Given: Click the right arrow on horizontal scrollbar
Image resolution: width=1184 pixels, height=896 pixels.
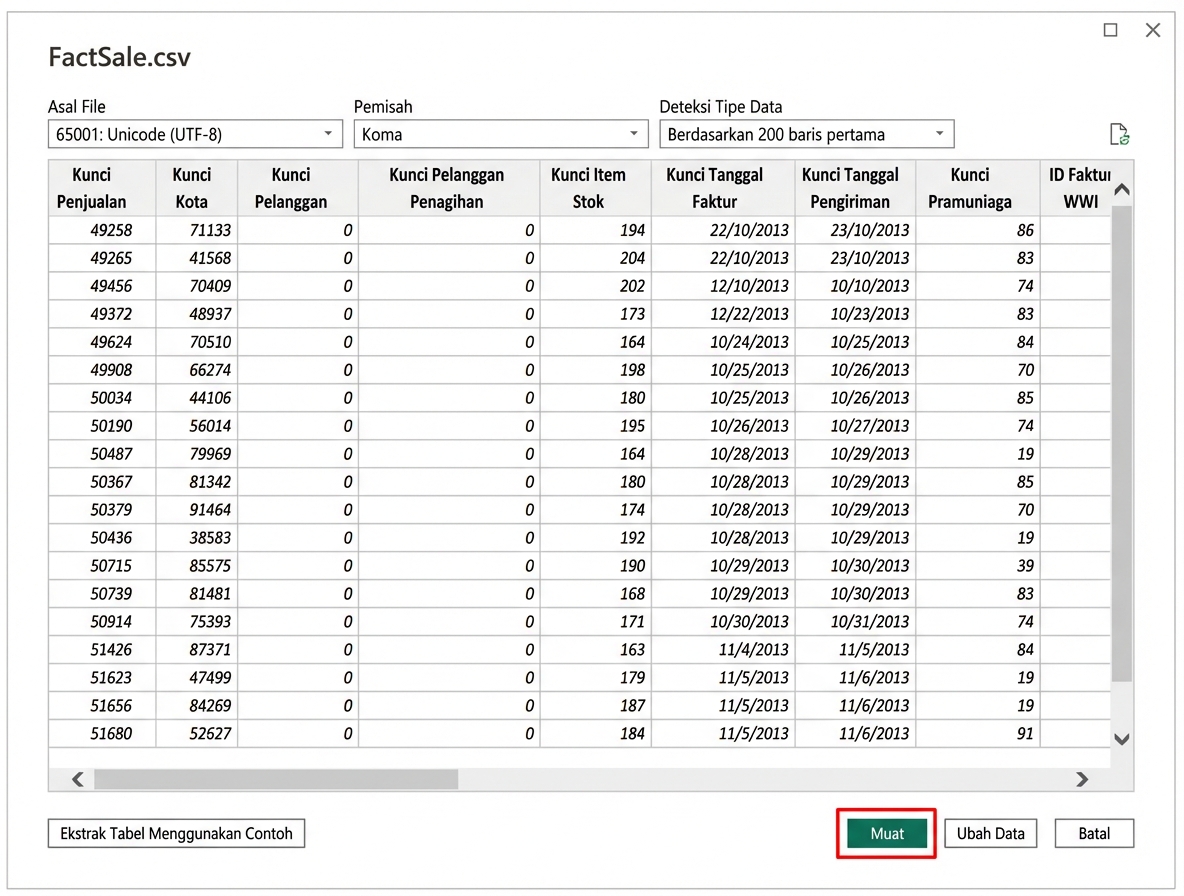Looking at the screenshot, I should click(x=1082, y=779).
